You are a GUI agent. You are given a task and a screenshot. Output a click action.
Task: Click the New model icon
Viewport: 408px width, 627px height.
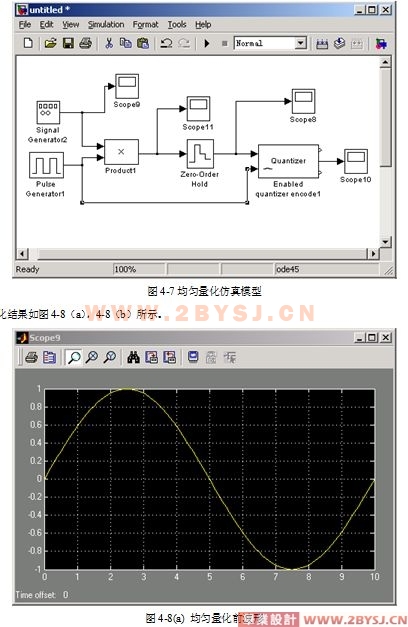pyautogui.click(x=28, y=43)
